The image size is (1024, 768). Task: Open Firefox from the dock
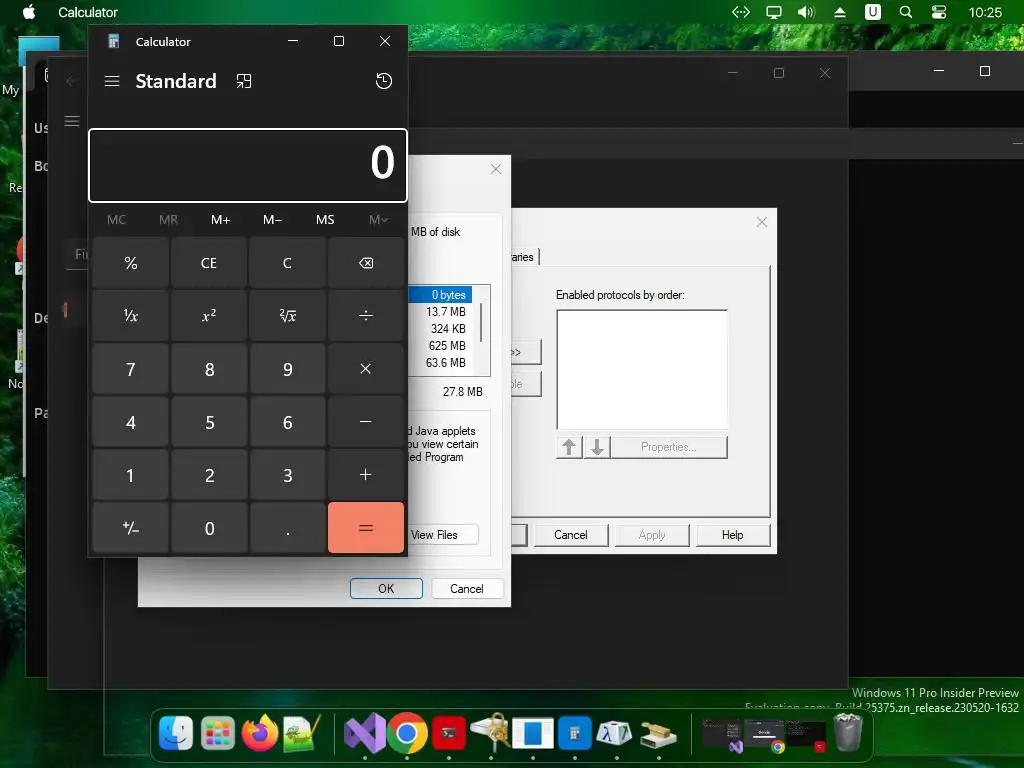259,733
